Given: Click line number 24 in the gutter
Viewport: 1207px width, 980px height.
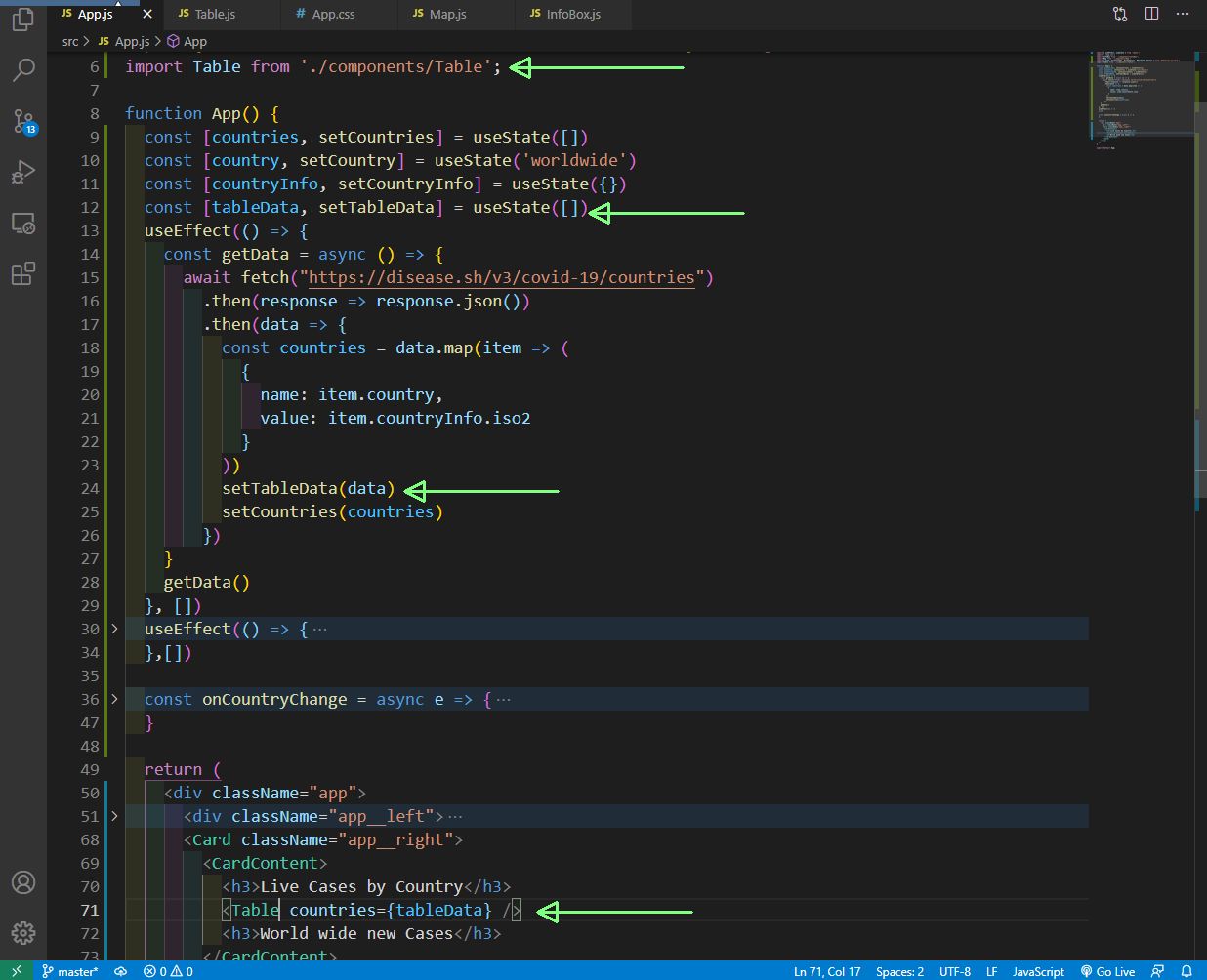Looking at the screenshot, I should pyautogui.click(x=90, y=488).
